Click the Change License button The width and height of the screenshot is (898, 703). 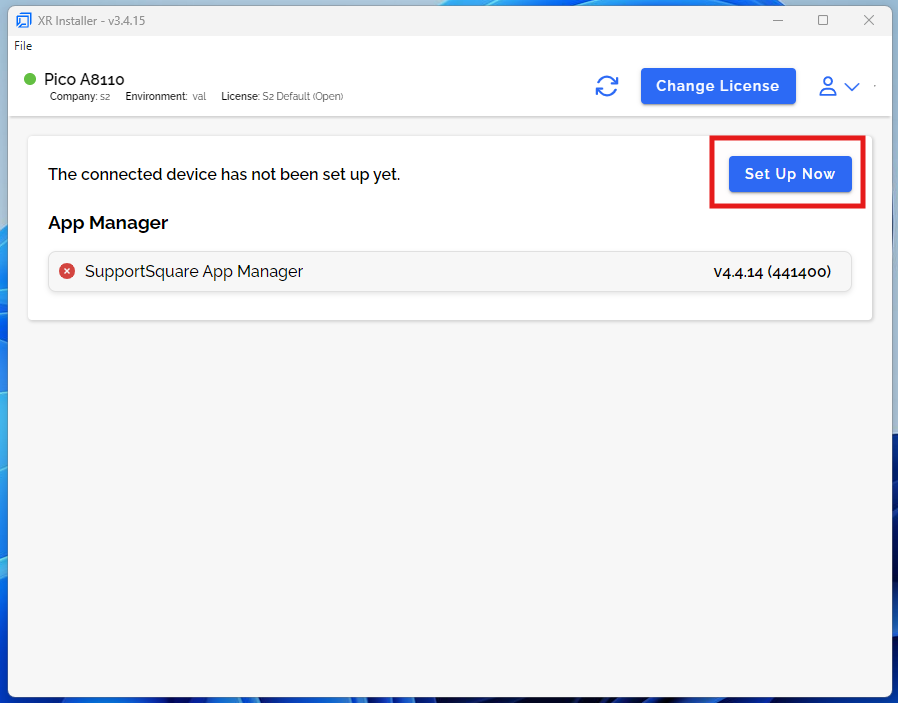[x=718, y=86]
